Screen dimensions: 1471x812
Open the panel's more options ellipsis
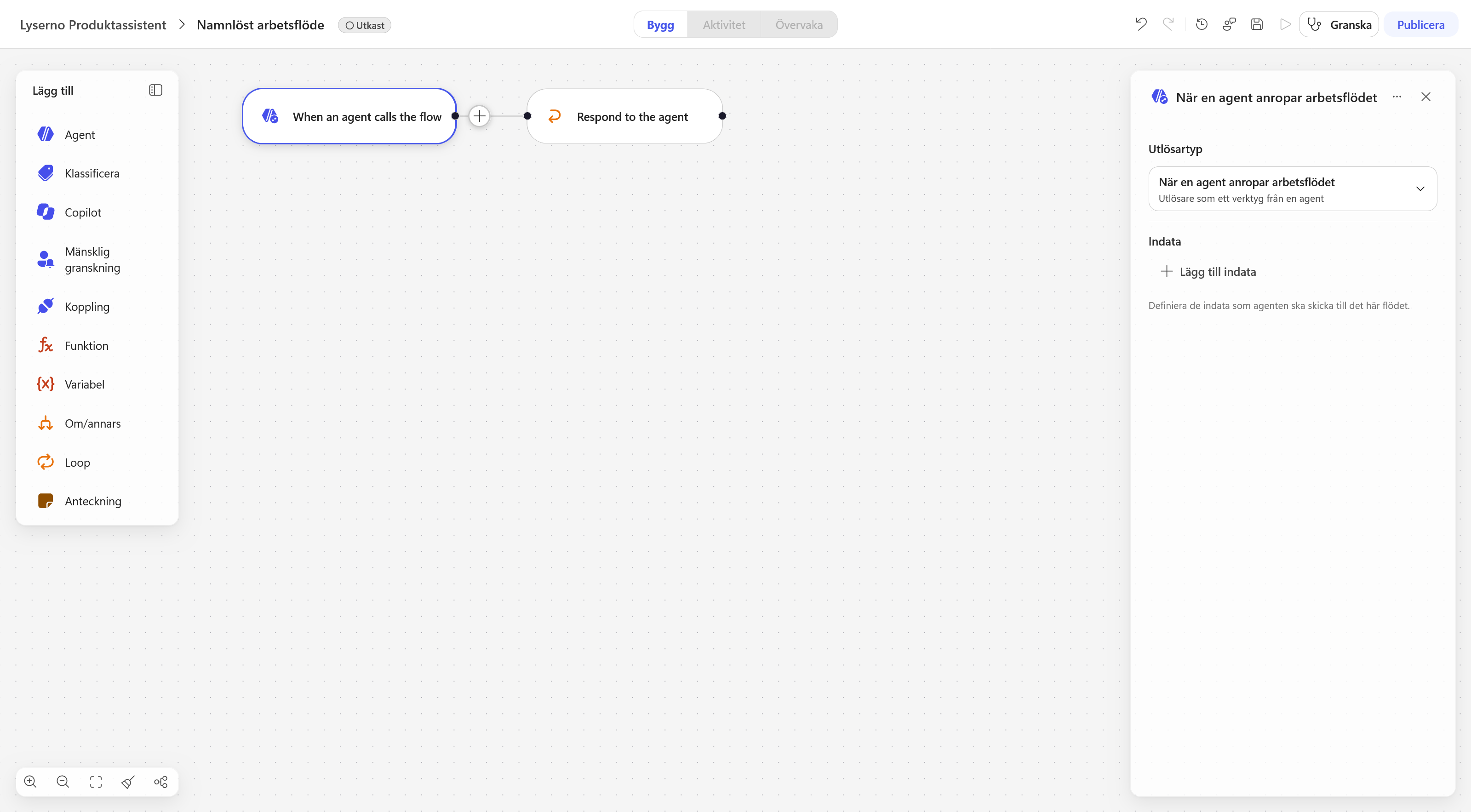pos(1397,97)
